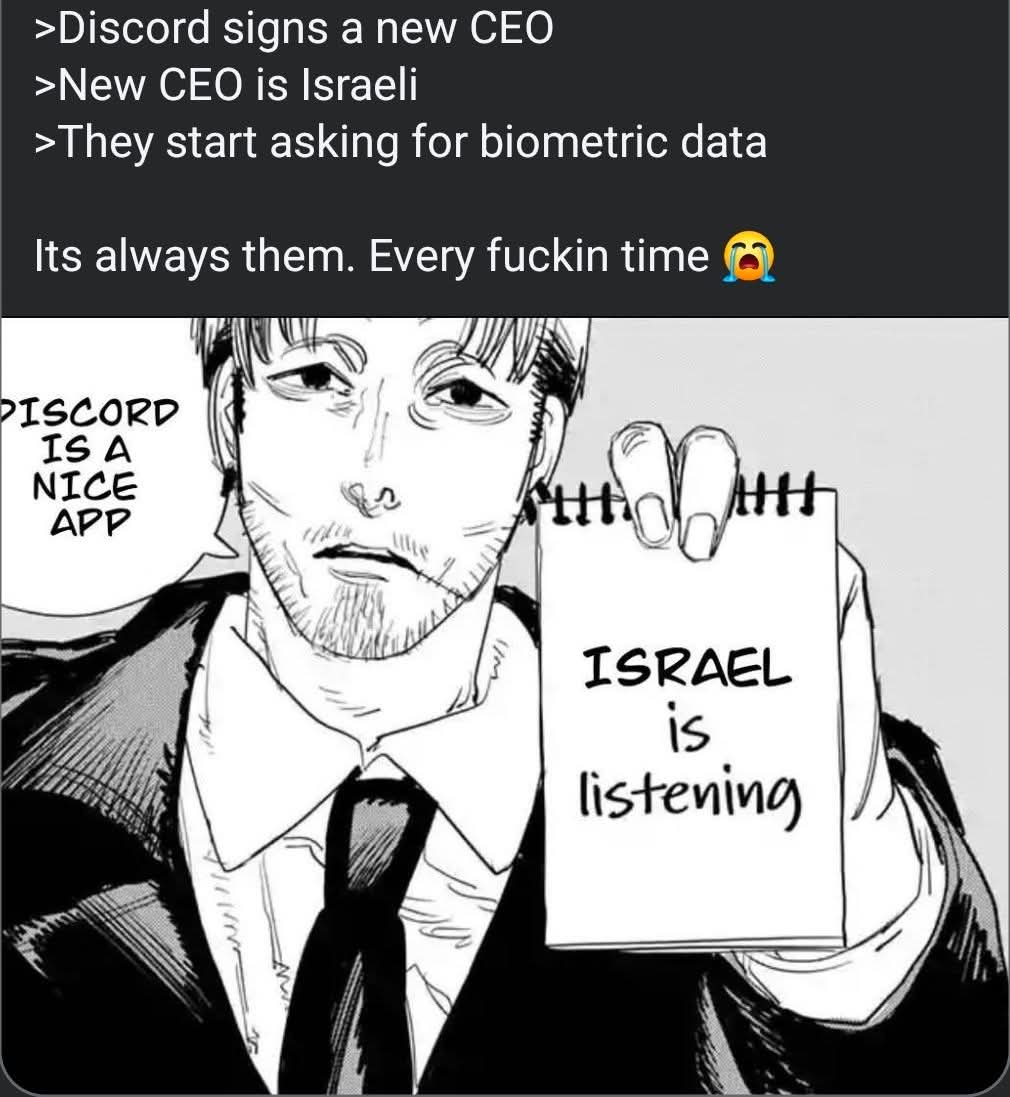The width and height of the screenshot is (1010, 1097).
Task: Select the 'biometric data' text
Action: pos(623,142)
